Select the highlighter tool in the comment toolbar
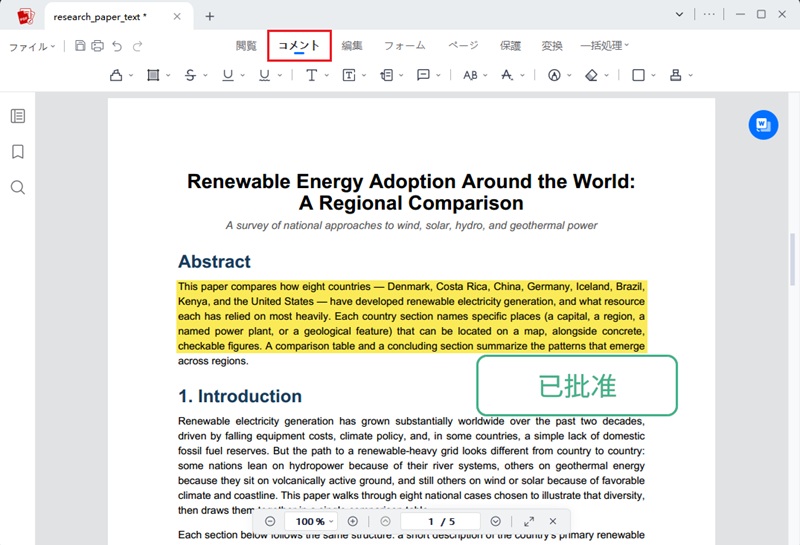 tap(116, 75)
